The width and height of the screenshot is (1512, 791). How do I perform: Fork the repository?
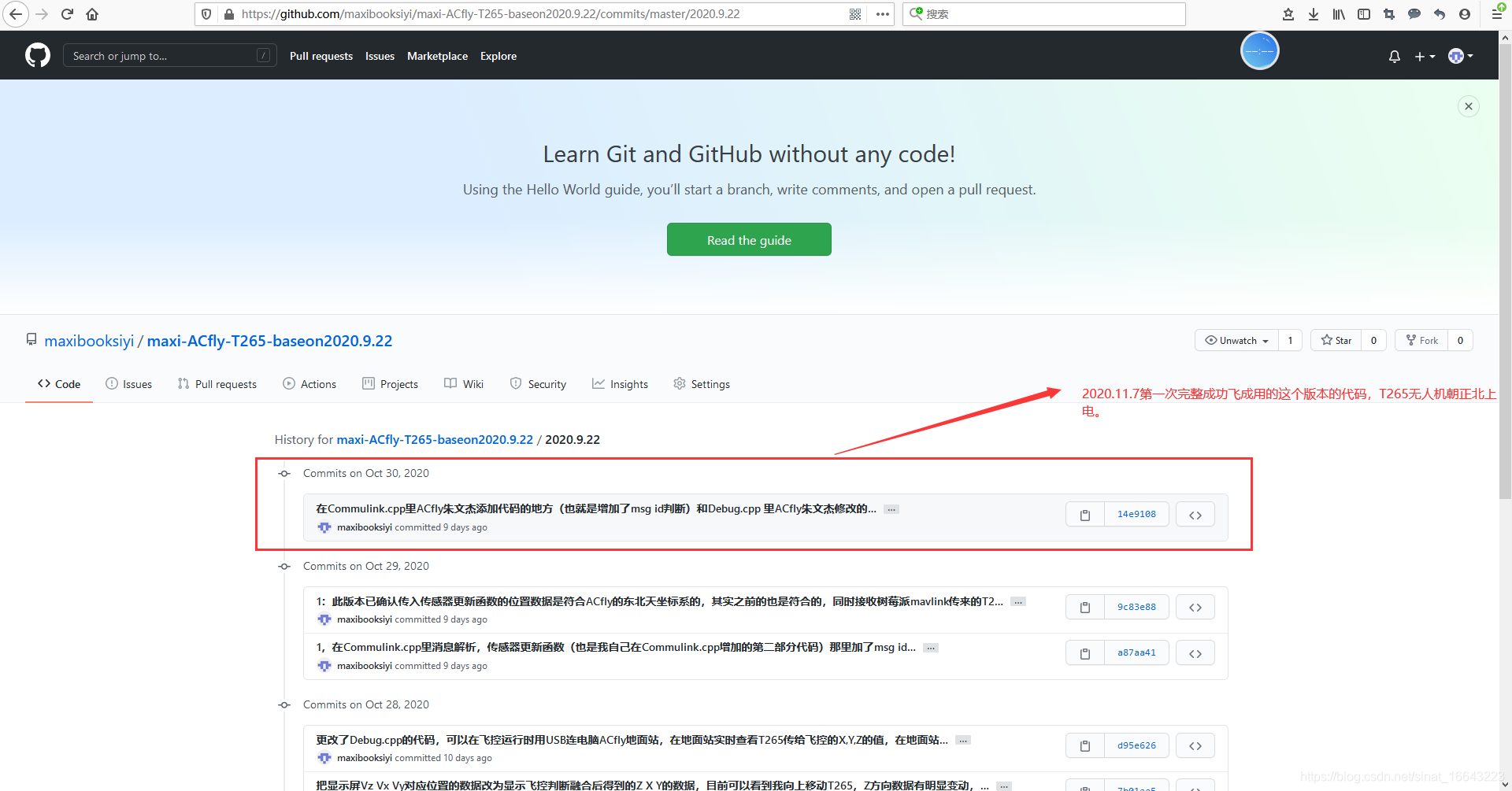pos(1422,340)
